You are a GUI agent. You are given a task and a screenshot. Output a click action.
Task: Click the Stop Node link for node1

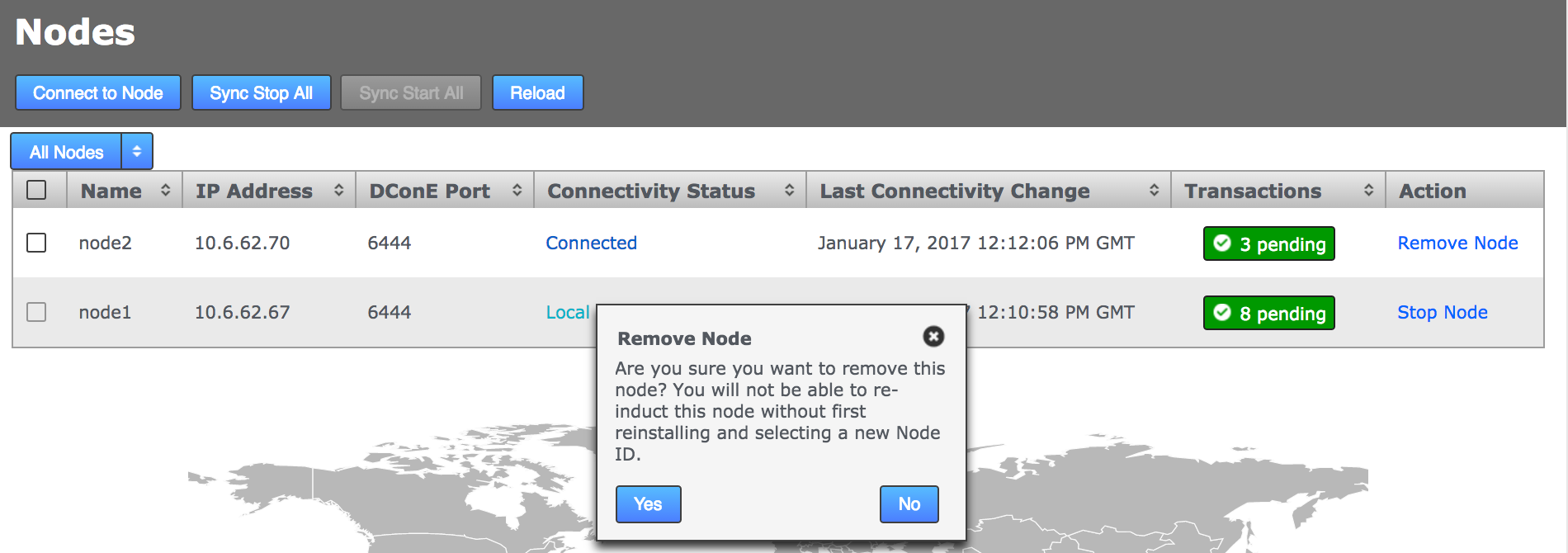point(1442,312)
